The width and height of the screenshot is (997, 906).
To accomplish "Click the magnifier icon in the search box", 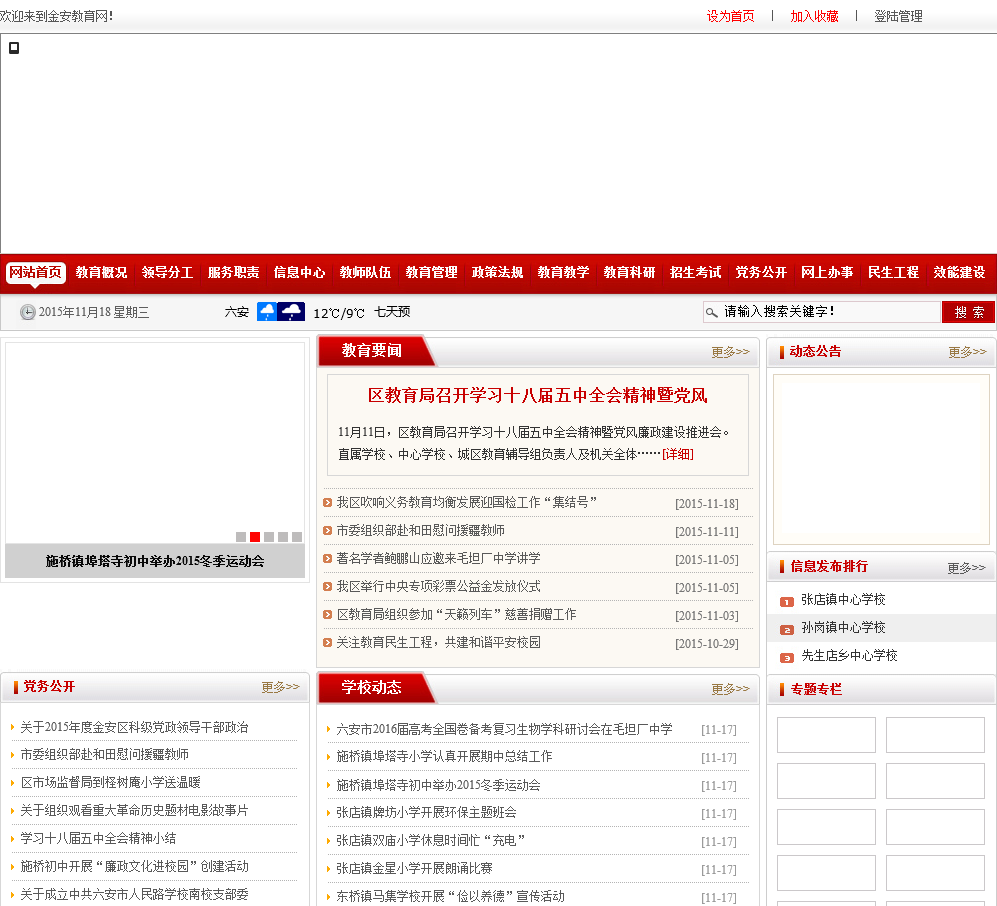I will (x=712, y=312).
